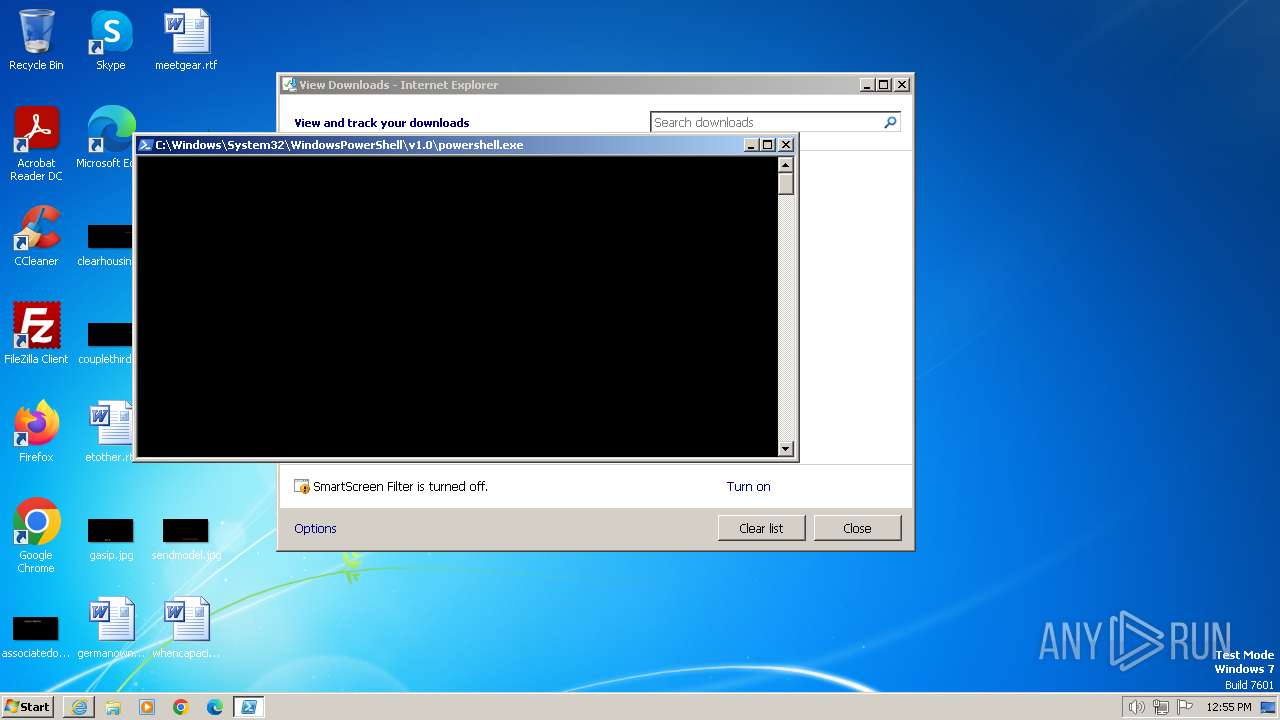The height and width of the screenshot is (720, 1280).
Task: Click the Turn on SmartScreen link
Action: (x=748, y=487)
